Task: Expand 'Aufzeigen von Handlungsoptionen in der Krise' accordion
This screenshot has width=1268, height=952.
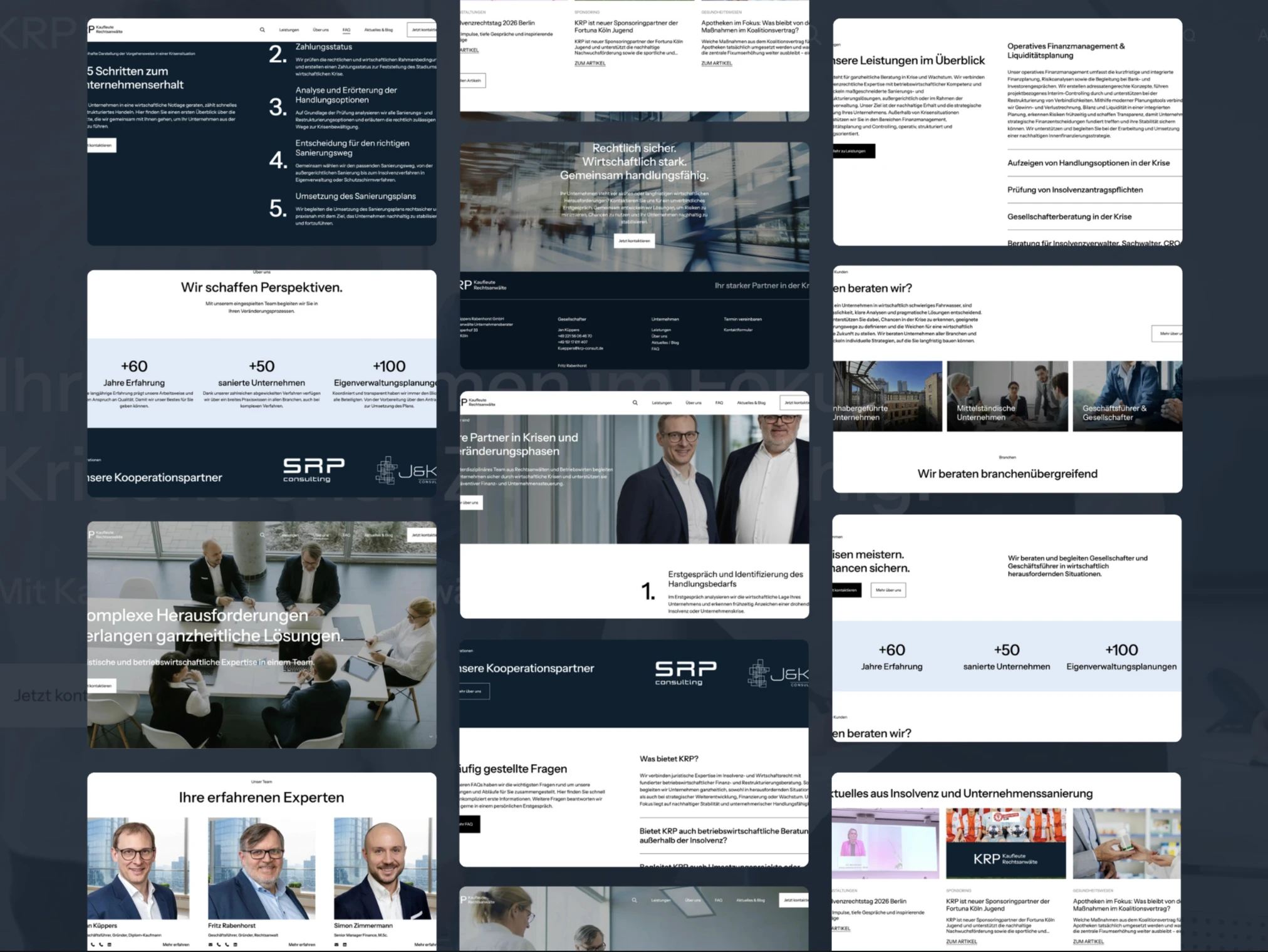Action: click(x=1088, y=163)
